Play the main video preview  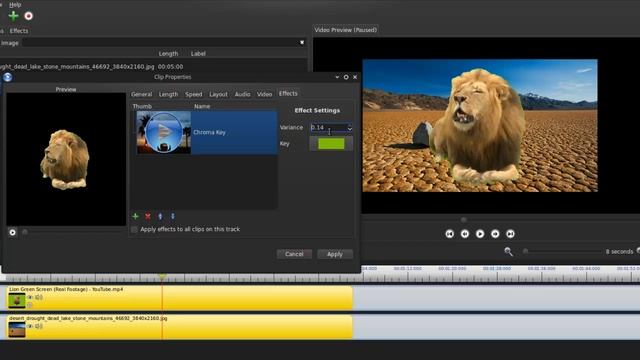click(x=480, y=233)
